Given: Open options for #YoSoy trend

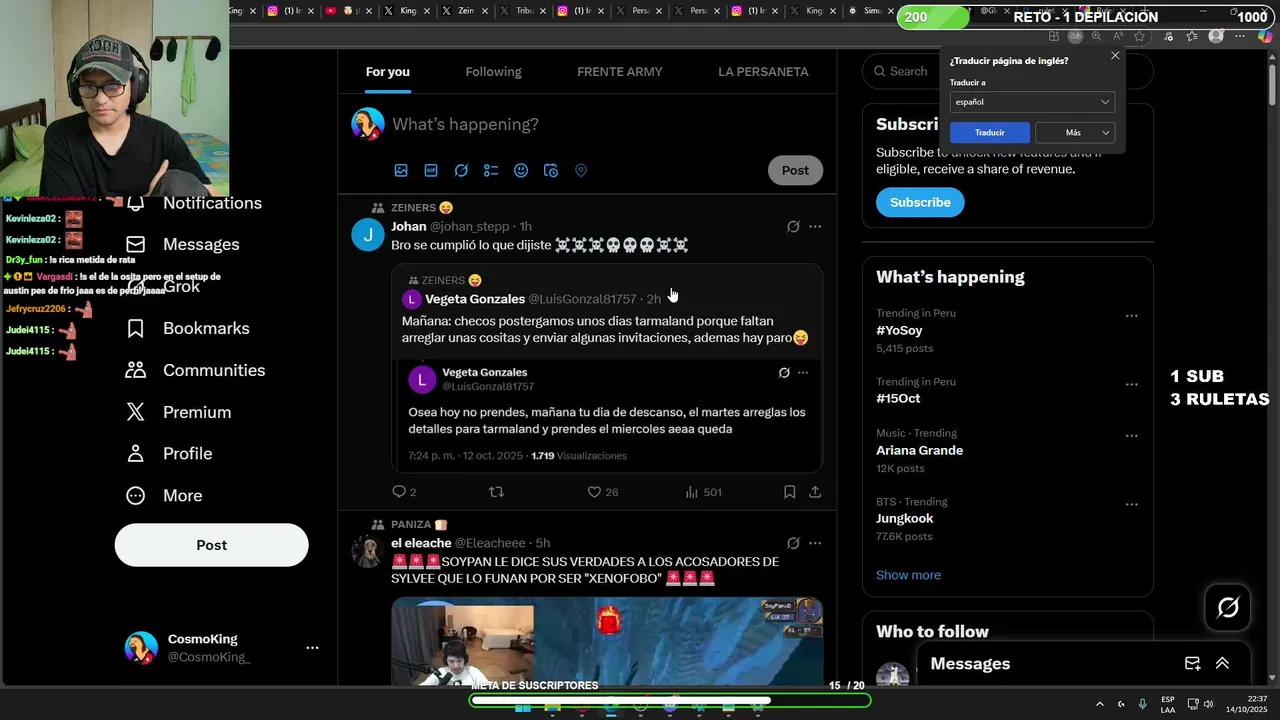Looking at the screenshot, I should click(1131, 316).
